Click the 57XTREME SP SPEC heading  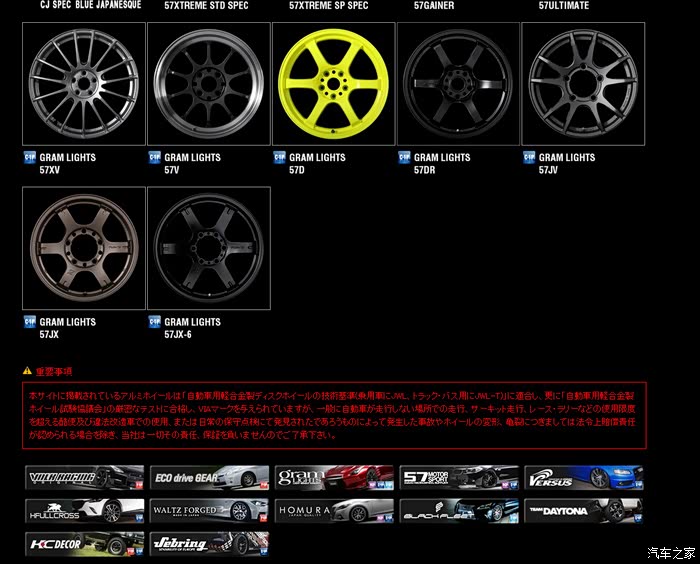329,5
